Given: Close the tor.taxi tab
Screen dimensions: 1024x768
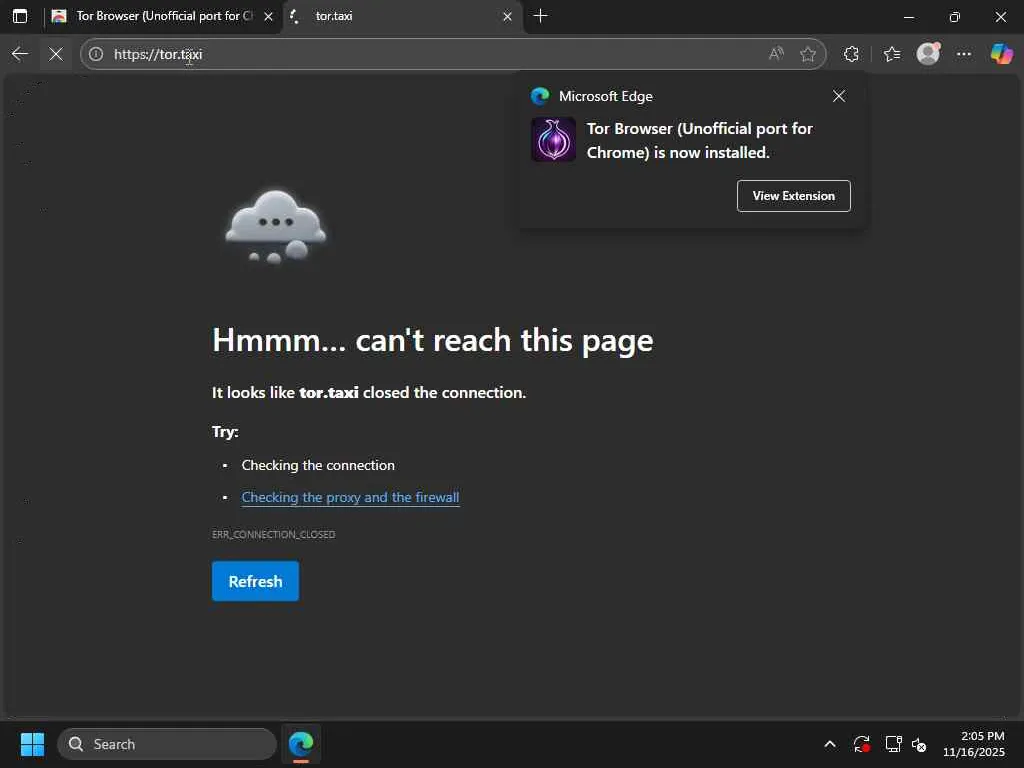Looking at the screenshot, I should (x=507, y=16).
